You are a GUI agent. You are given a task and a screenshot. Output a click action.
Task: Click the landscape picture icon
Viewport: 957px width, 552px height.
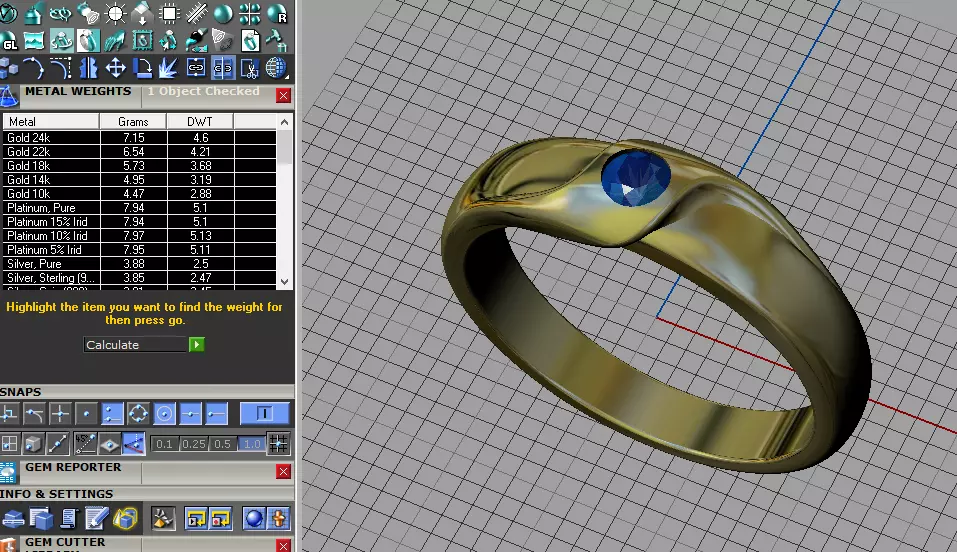(34, 41)
